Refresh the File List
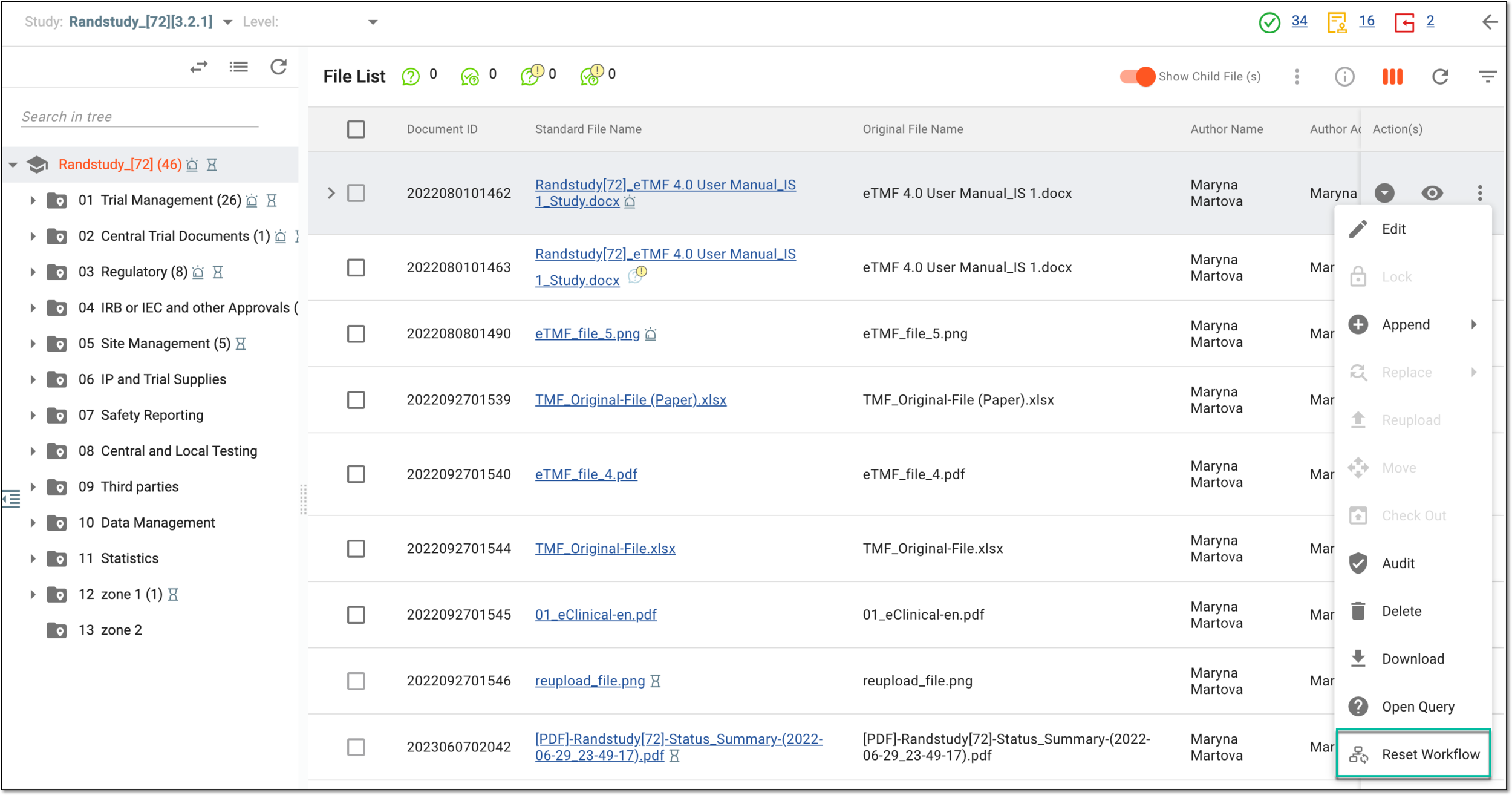Viewport: 1512px width, 795px height. tap(1440, 77)
